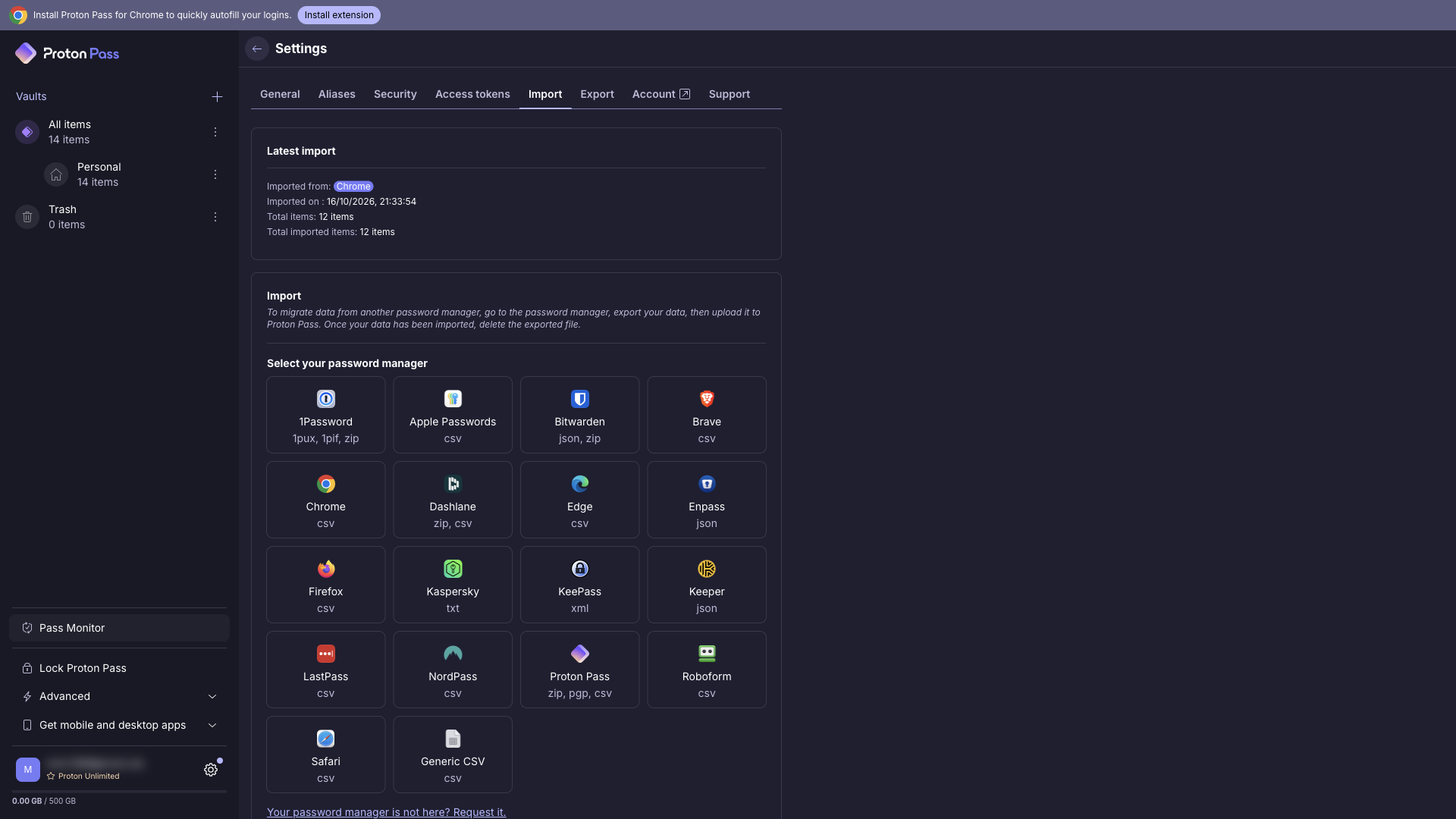Select the LastPass import icon
The height and width of the screenshot is (819, 1456).
pyautogui.click(x=325, y=654)
